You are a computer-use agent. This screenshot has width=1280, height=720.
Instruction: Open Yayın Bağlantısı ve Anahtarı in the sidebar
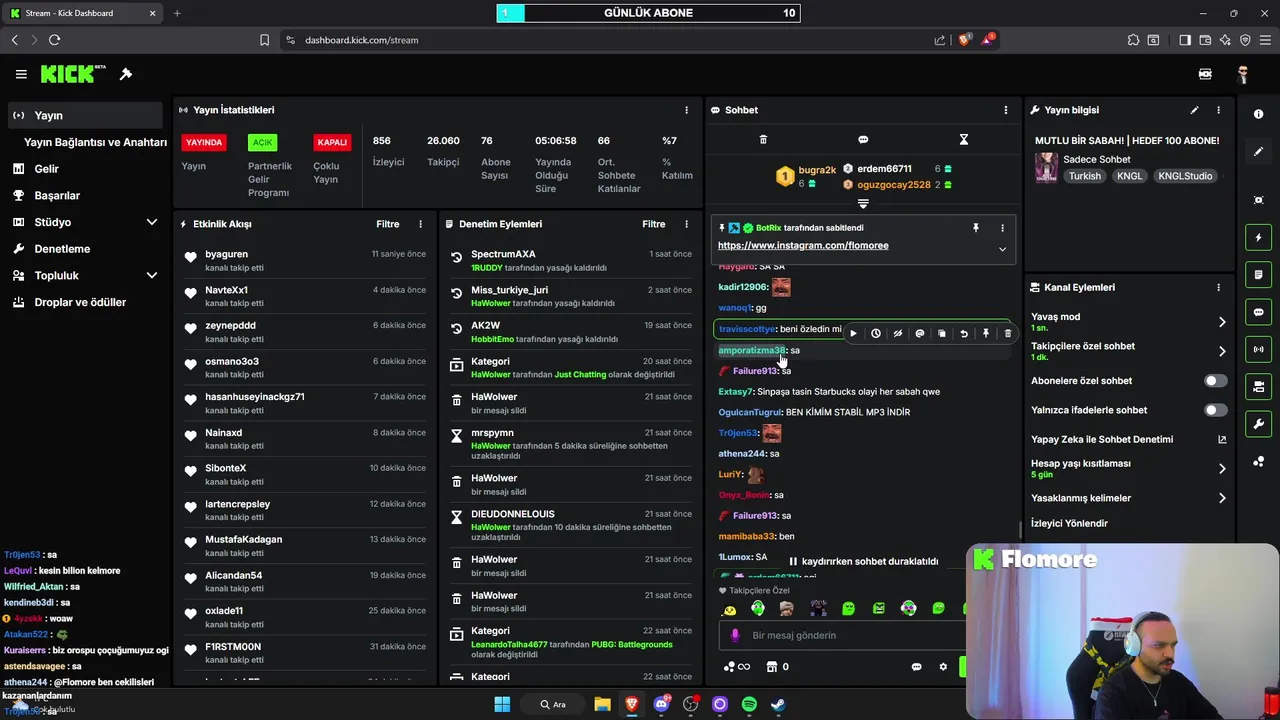coord(95,142)
